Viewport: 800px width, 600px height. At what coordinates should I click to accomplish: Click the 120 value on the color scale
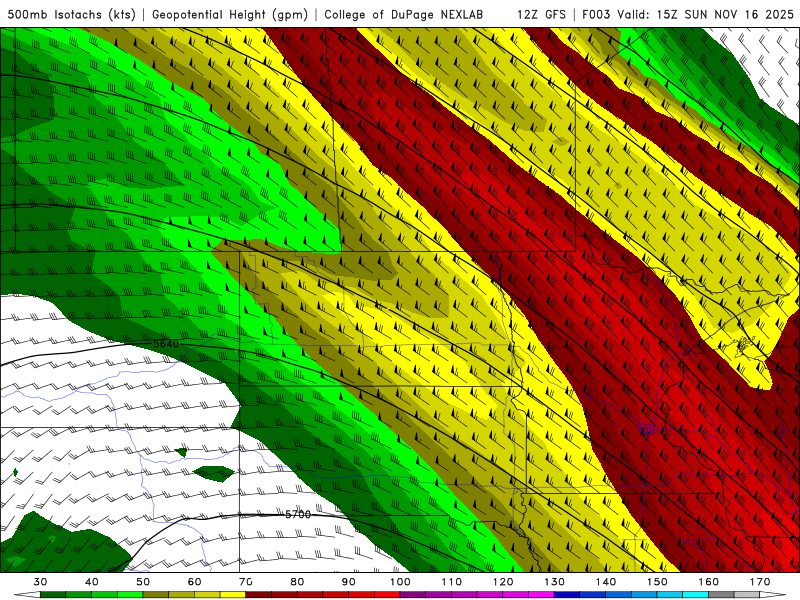[503, 582]
